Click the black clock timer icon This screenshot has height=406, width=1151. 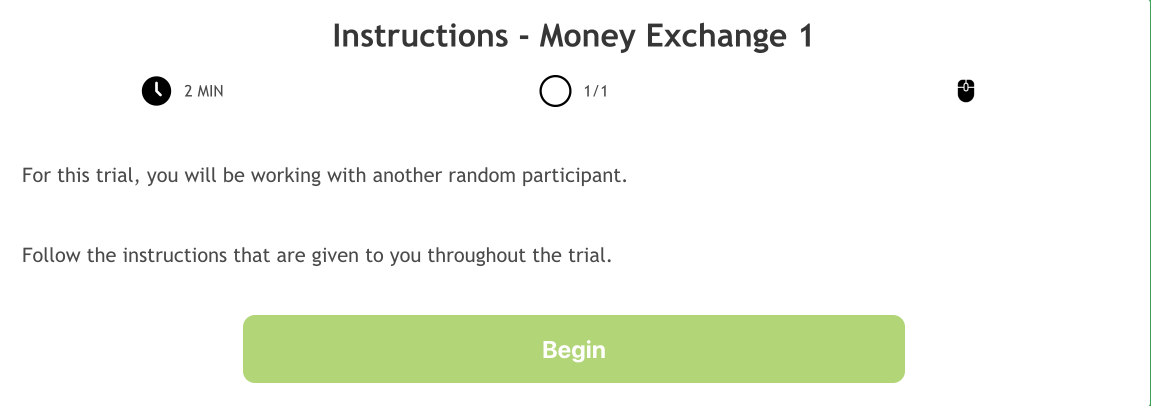click(x=156, y=91)
